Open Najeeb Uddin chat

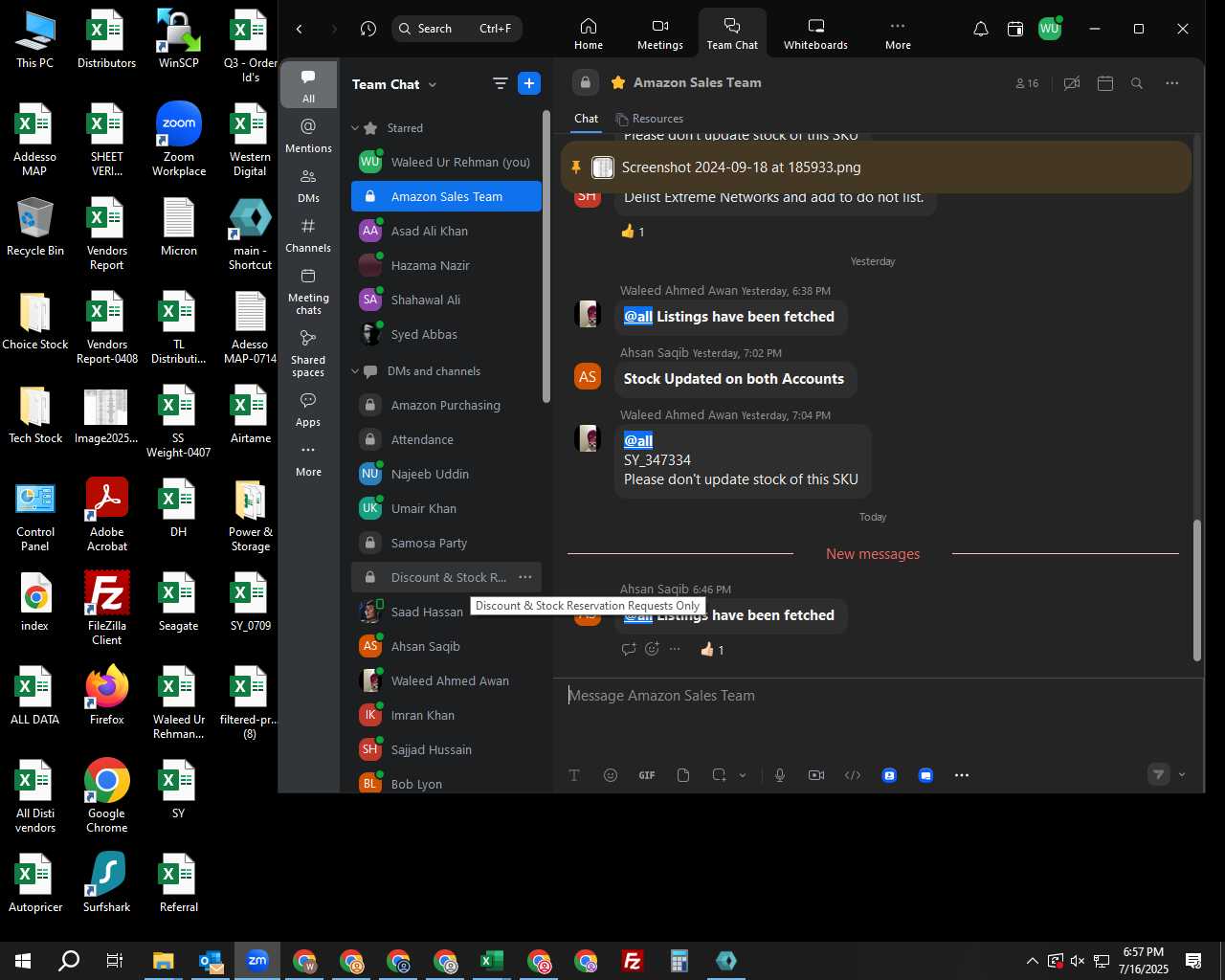446,474
